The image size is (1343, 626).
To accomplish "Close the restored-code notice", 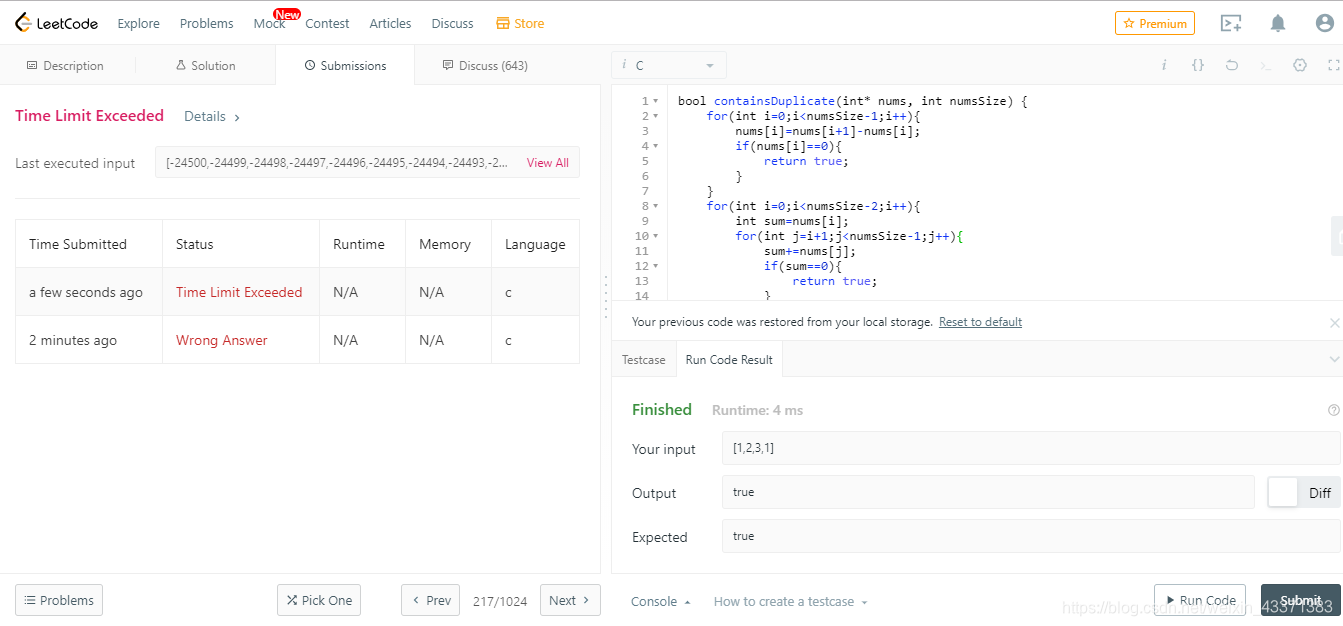I will 1334,323.
